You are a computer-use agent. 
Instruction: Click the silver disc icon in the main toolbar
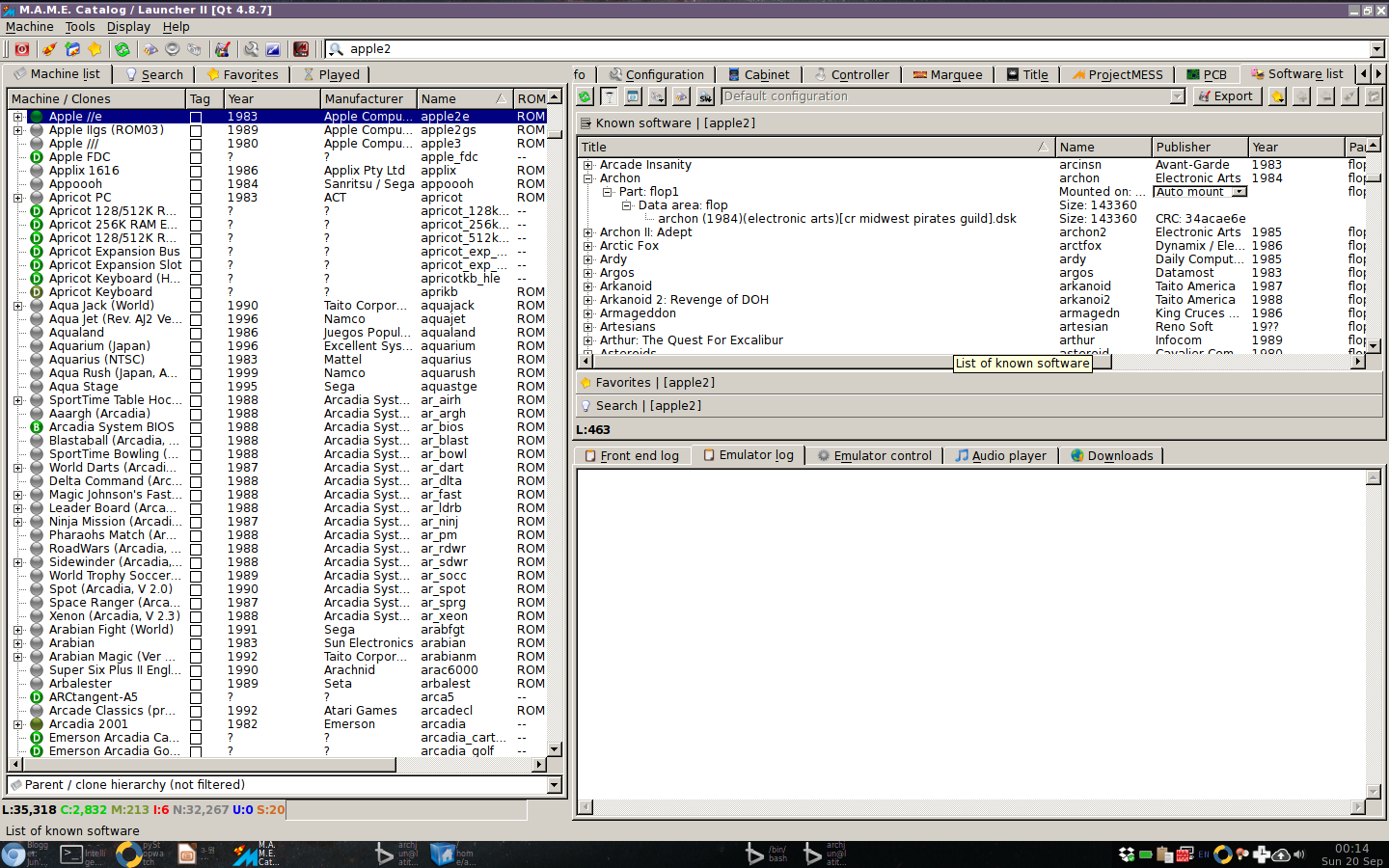pos(173,49)
